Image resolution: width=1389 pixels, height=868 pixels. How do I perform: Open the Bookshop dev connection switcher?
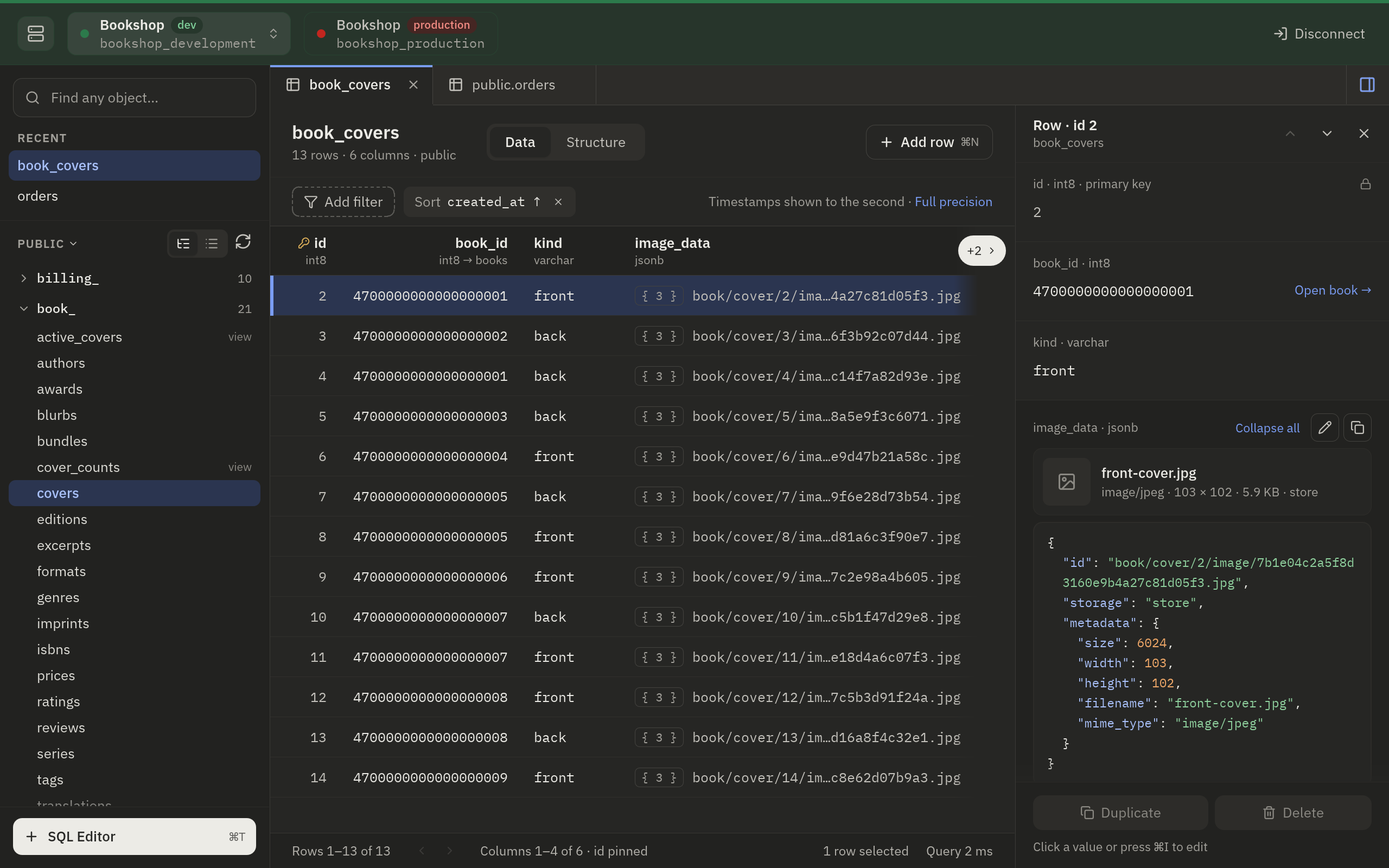click(179, 34)
